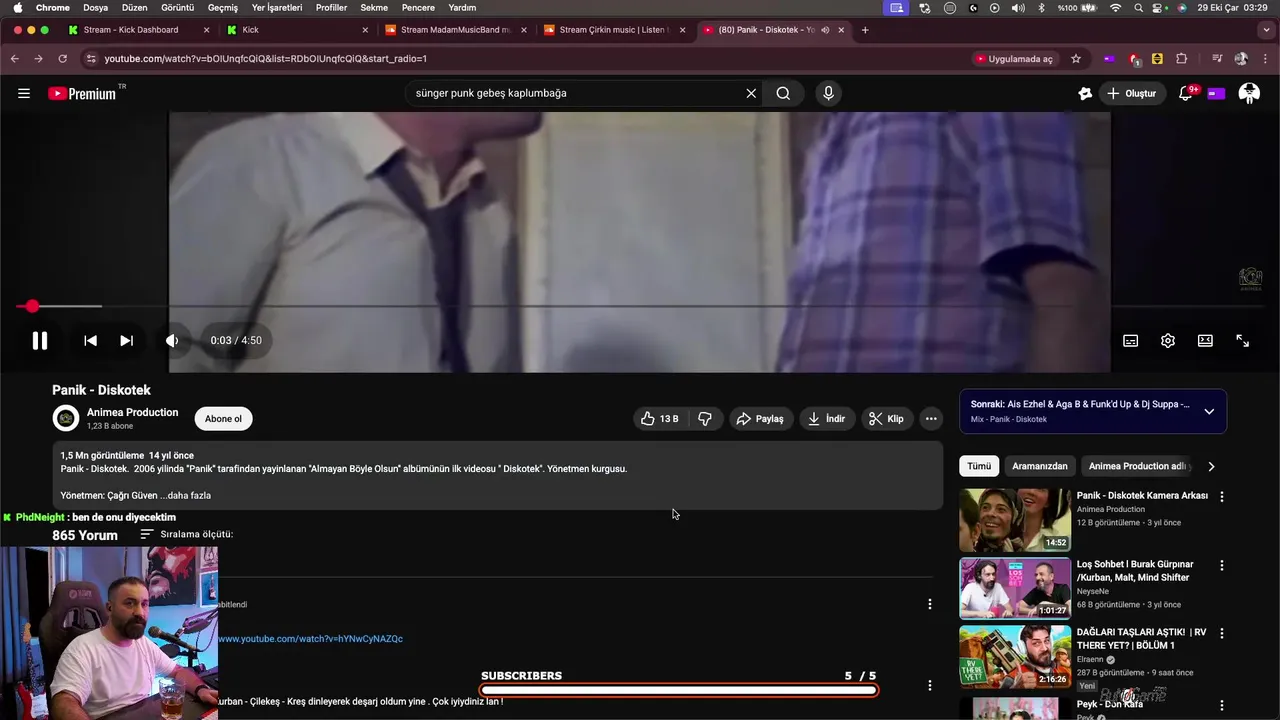Open Spotlight search in menu bar
This screenshot has width=1280, height=720.
(x=1139, y=7)
